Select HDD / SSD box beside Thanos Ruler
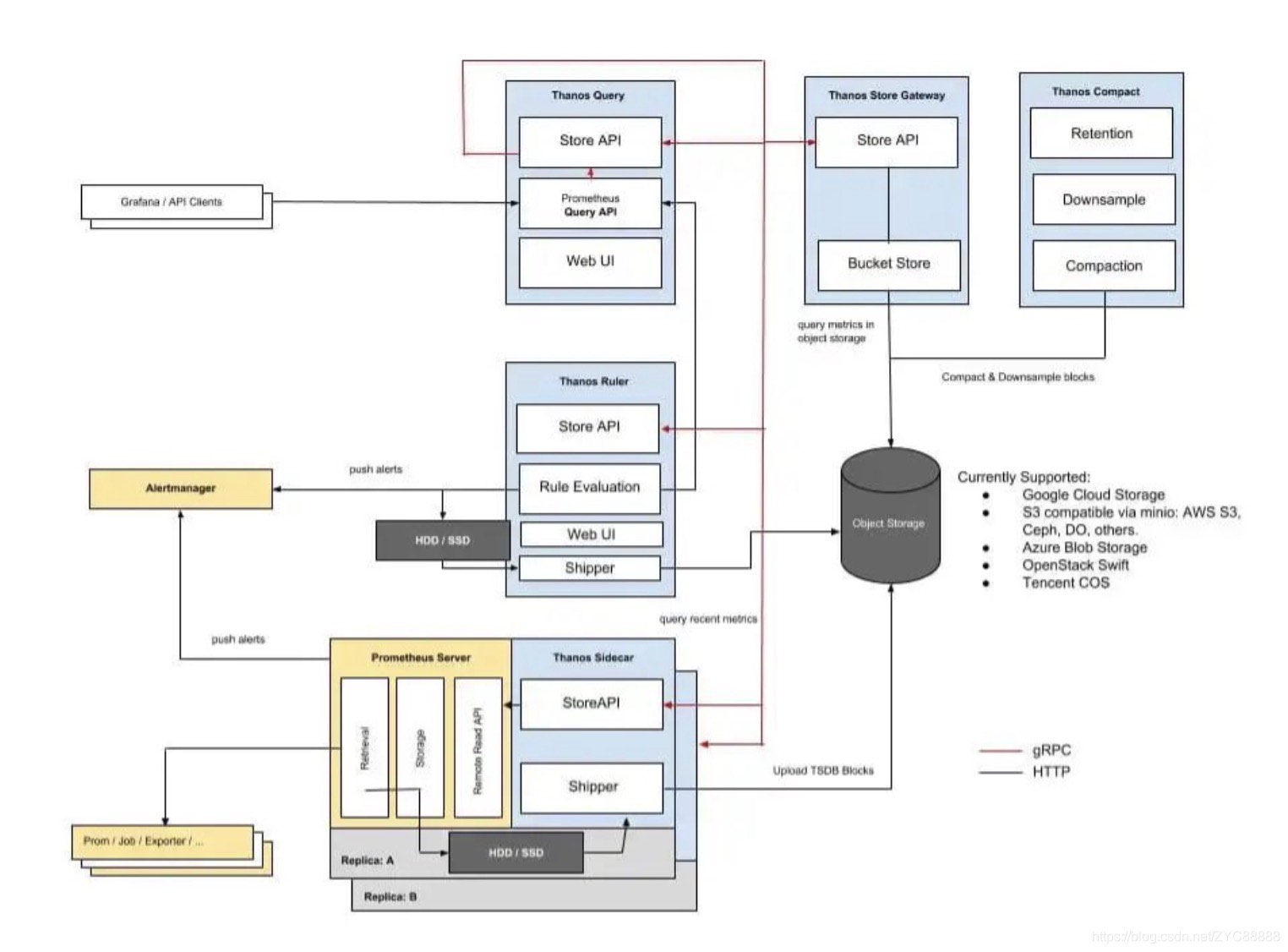1288x952 pixels. click(443, 540)
